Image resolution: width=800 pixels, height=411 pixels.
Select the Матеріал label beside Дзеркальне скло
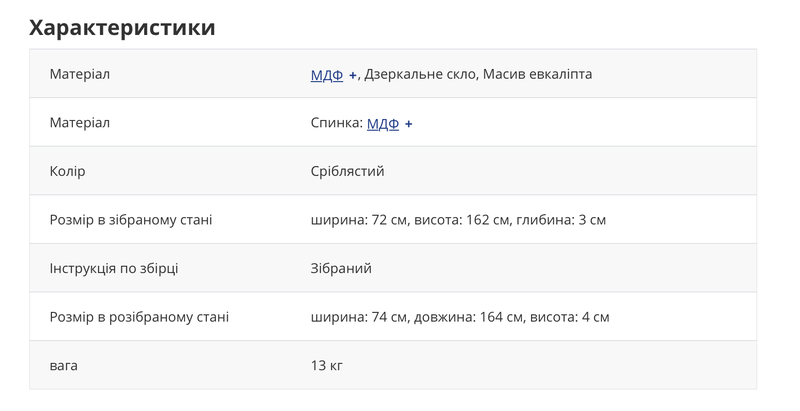[x=79, y=75]
